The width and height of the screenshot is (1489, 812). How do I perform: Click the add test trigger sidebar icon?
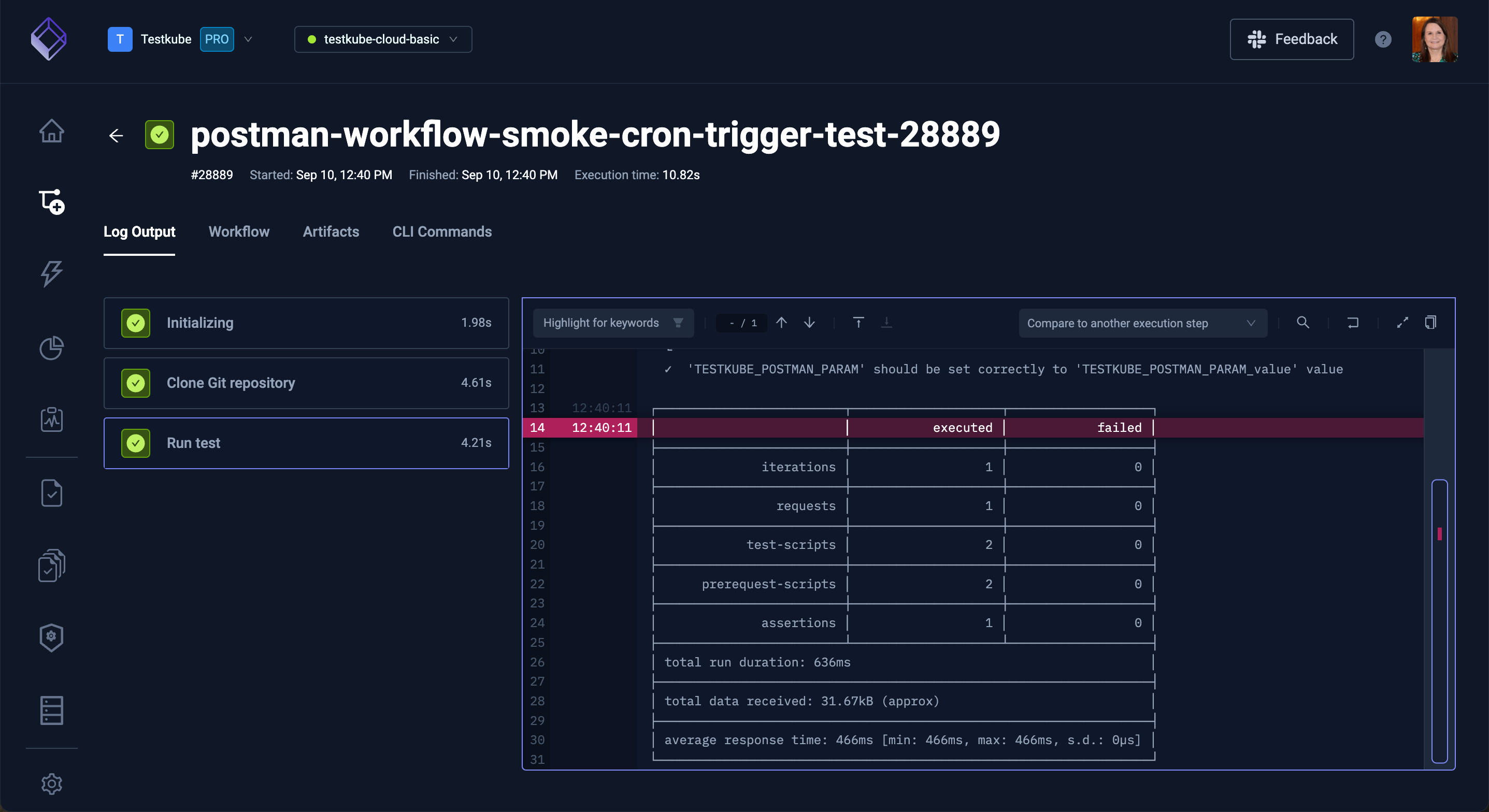click(x=51, y=201)
